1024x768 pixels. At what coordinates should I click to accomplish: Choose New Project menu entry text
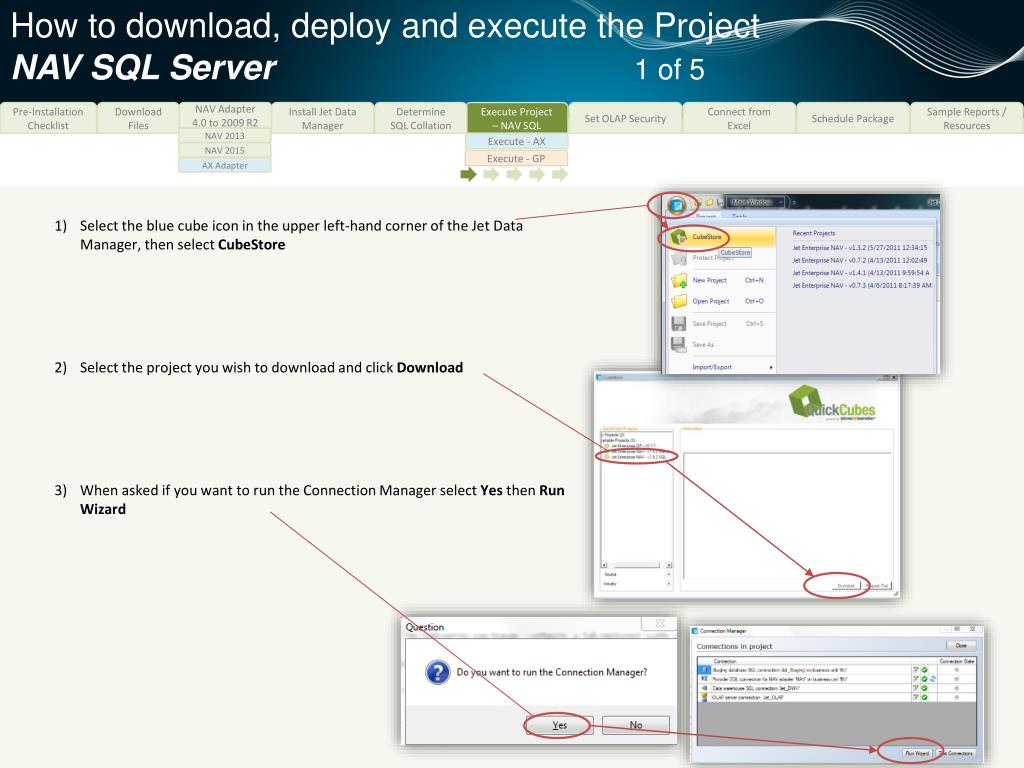point(710,280)
